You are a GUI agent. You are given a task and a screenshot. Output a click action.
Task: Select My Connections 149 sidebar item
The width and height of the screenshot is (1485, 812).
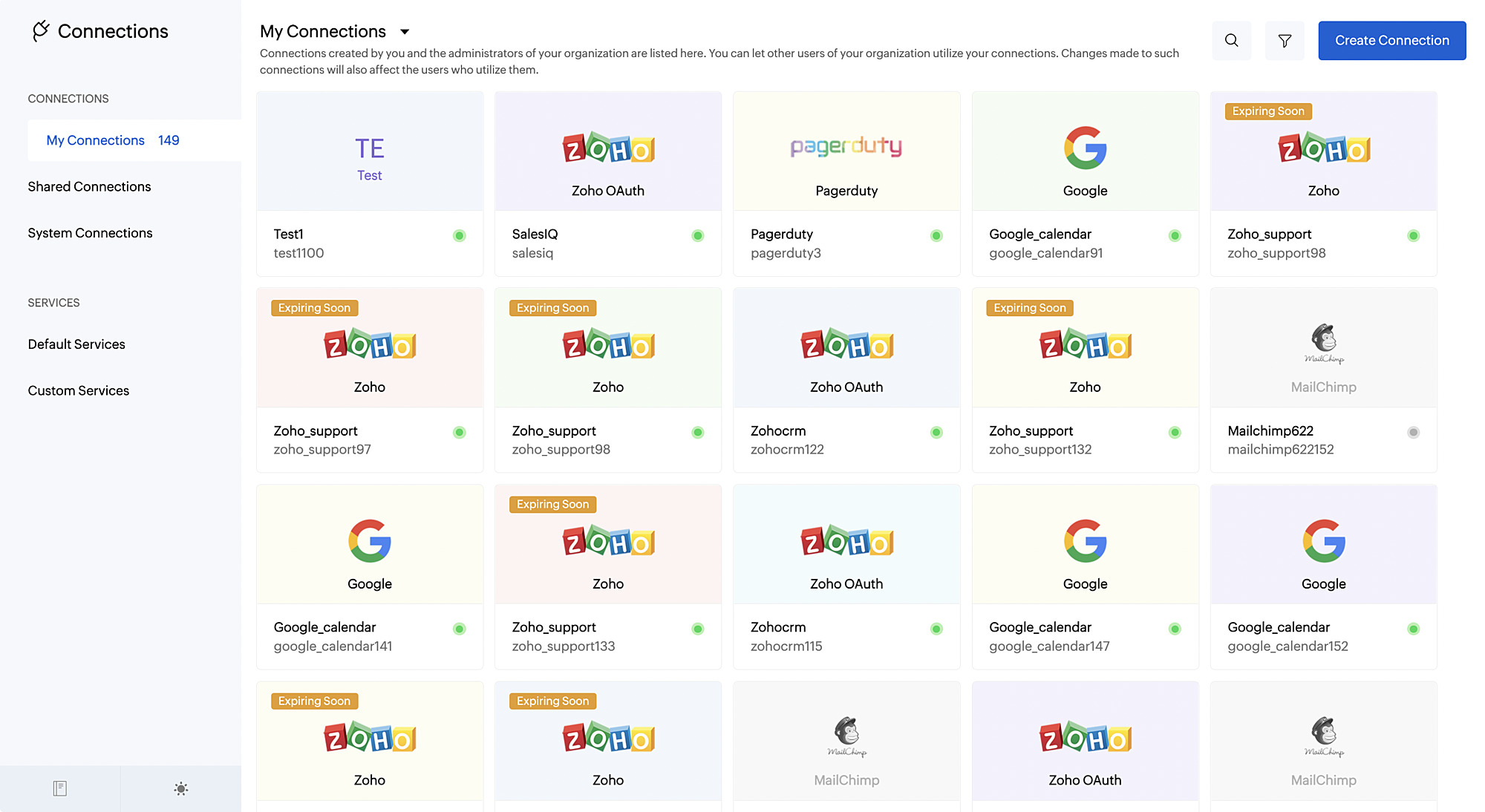point(113,140)
